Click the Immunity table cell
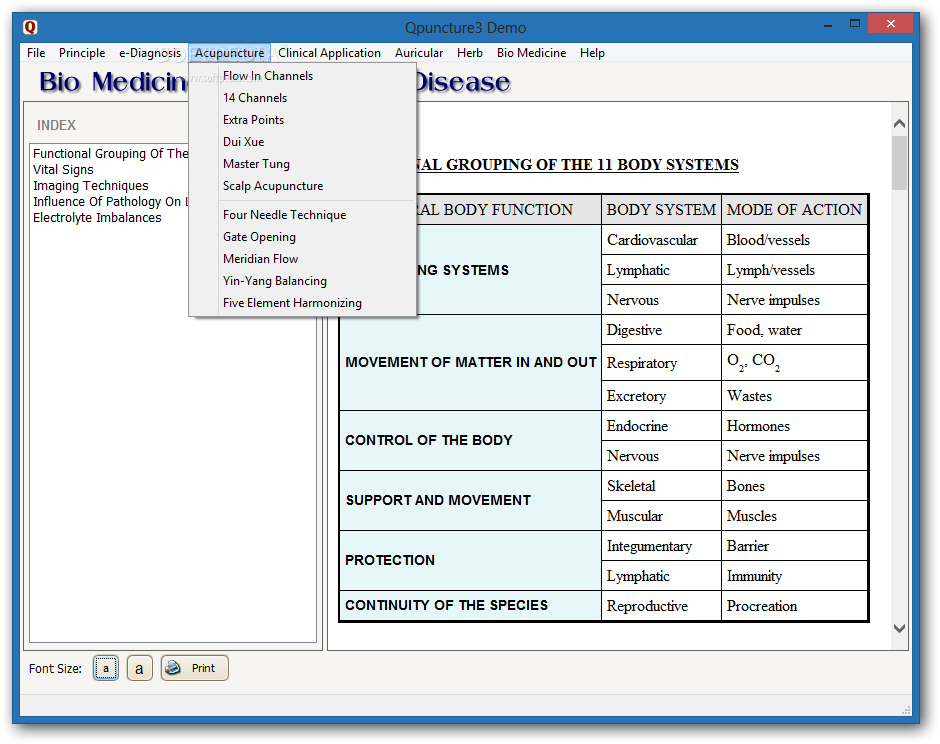The height and width of the screenshot is (744, 940). pyautogui.click(x=794, y=576)
